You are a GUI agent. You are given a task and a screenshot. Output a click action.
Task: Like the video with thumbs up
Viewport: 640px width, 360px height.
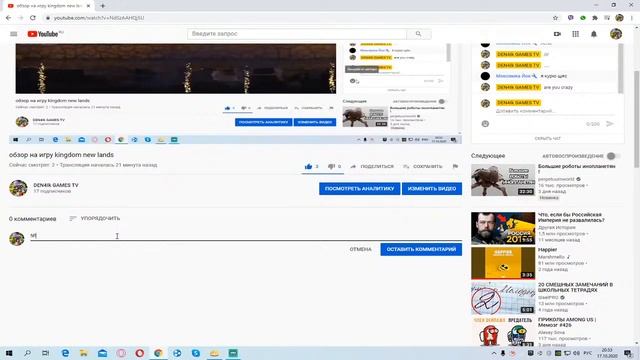point(308,166)
